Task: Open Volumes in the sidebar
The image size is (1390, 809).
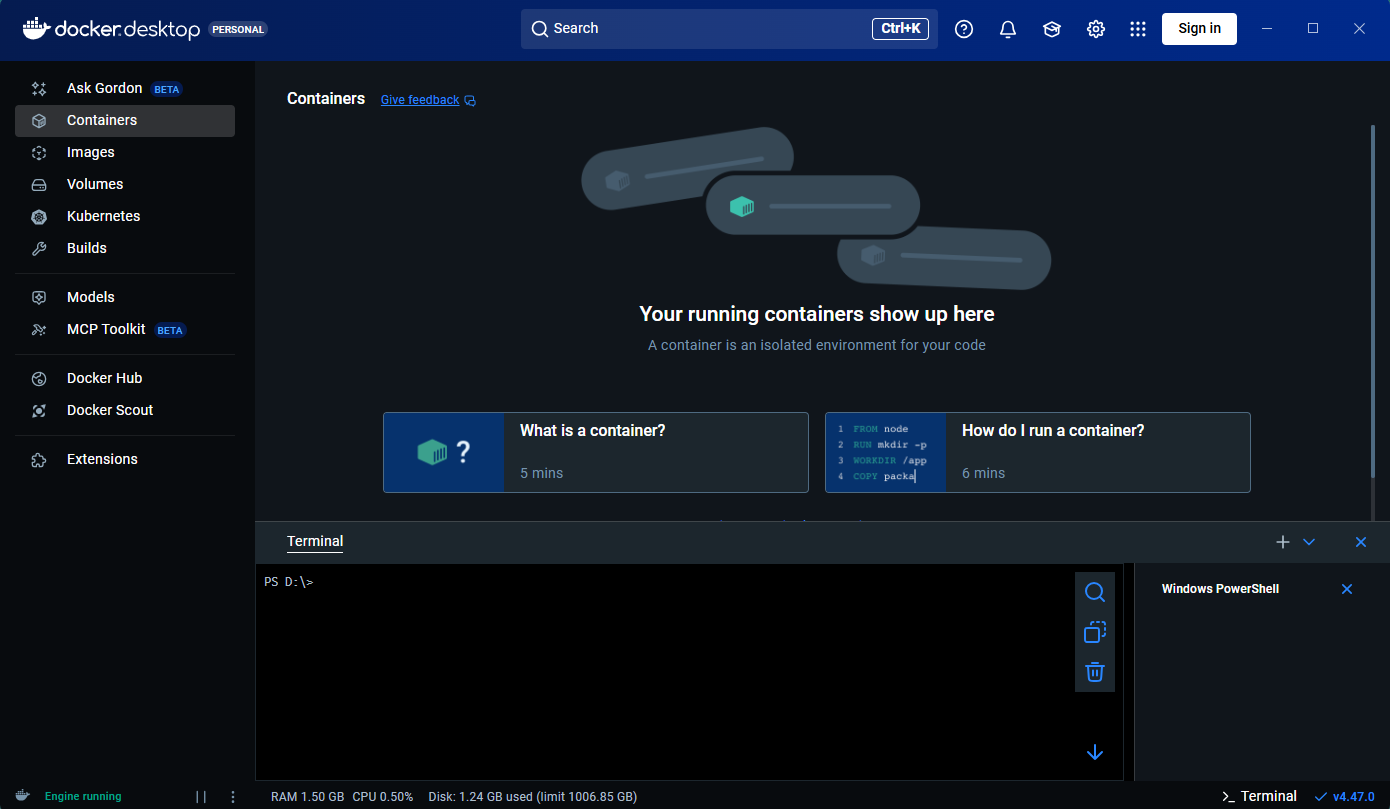Action: (x=95, y=184)
